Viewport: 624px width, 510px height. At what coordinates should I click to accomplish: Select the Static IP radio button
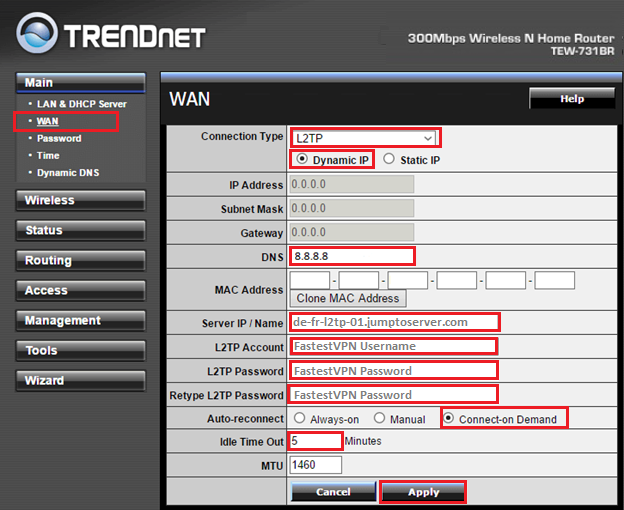389,159
